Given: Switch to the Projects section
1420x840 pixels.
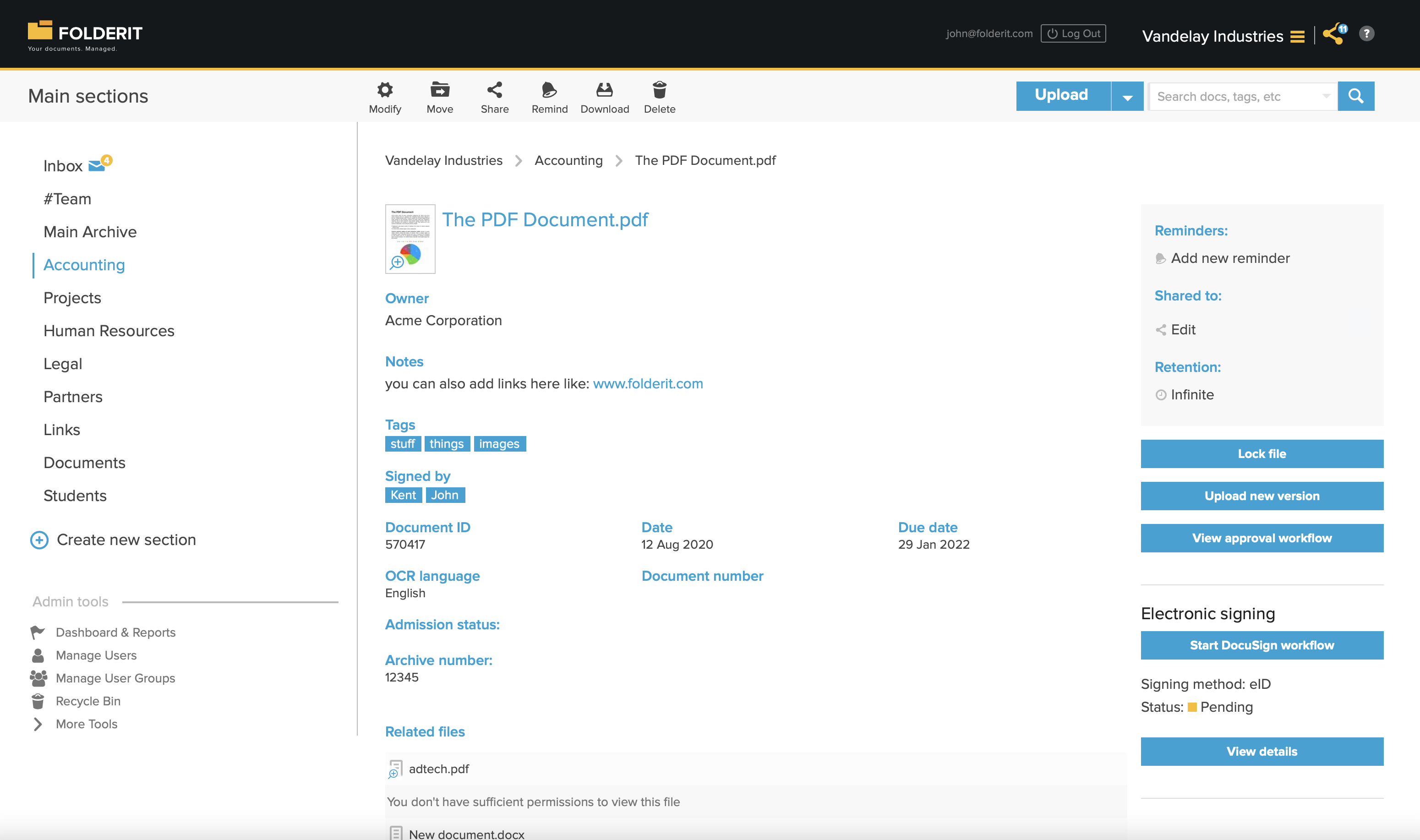Looking at the screenshot, I should (x=72, y=298).
